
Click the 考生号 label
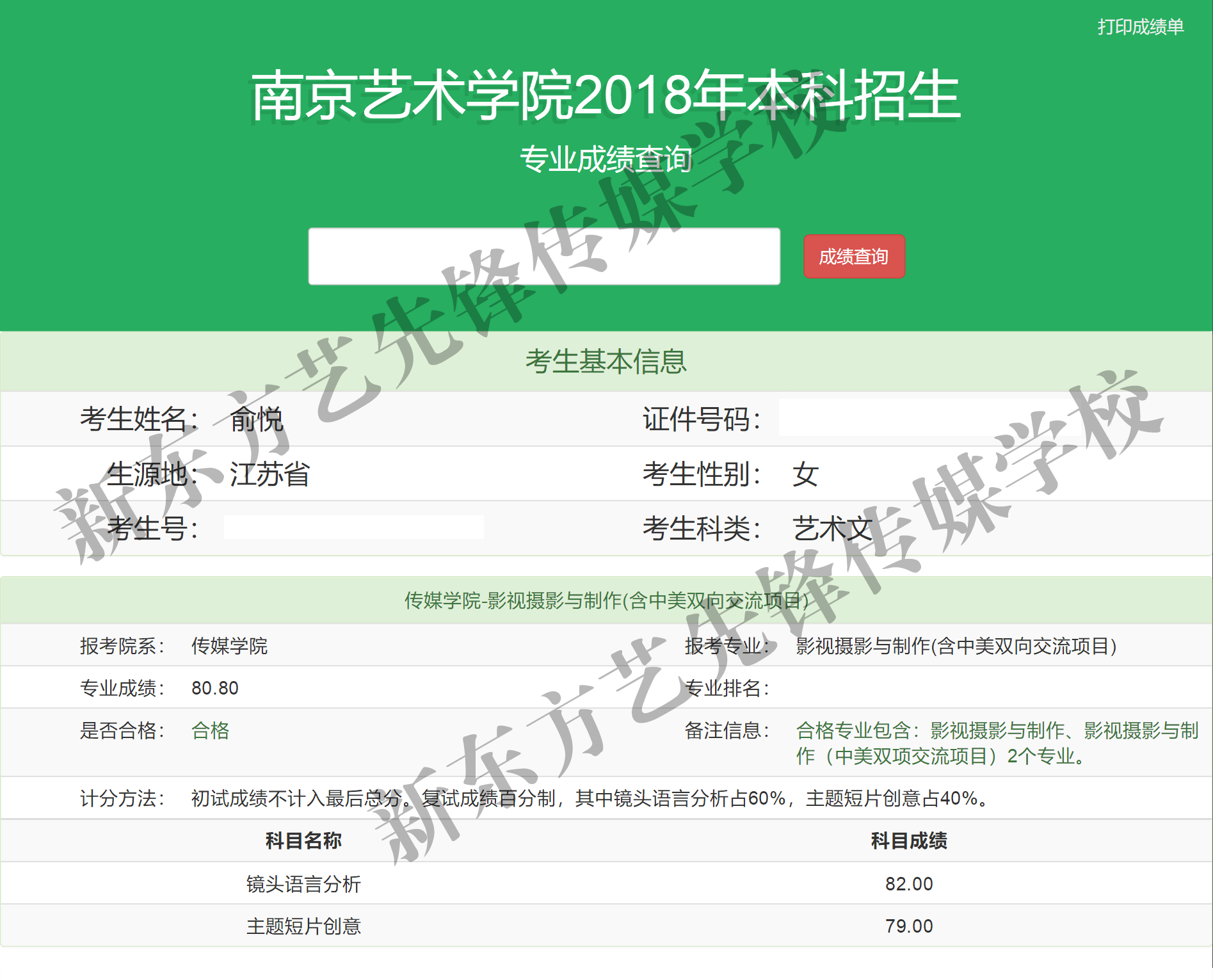[152, 529]
